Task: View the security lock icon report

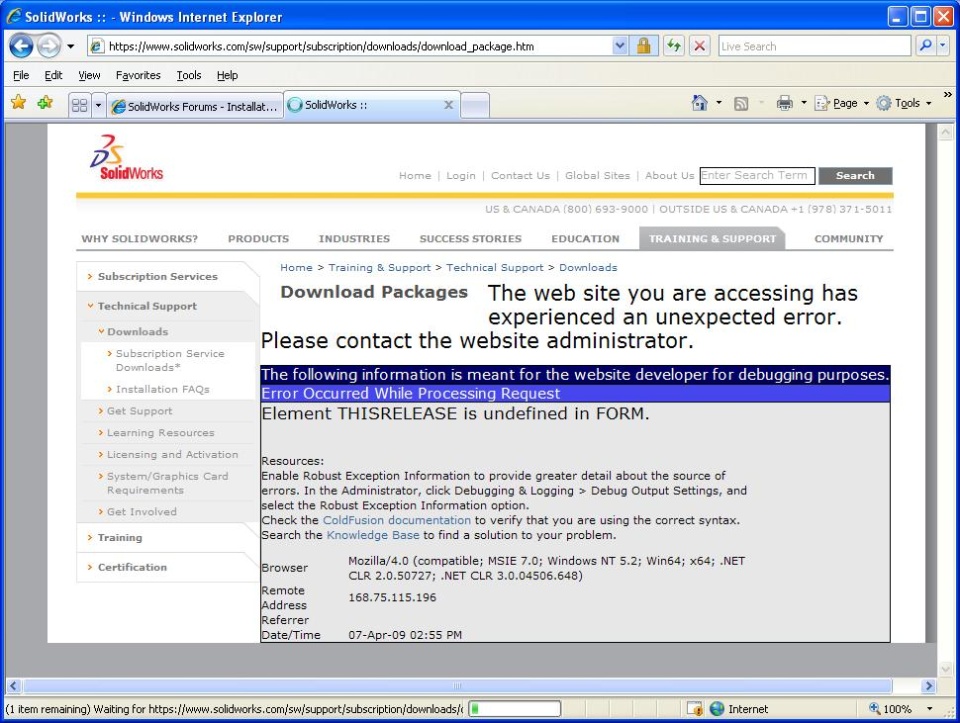Action: tap(643, 46)
